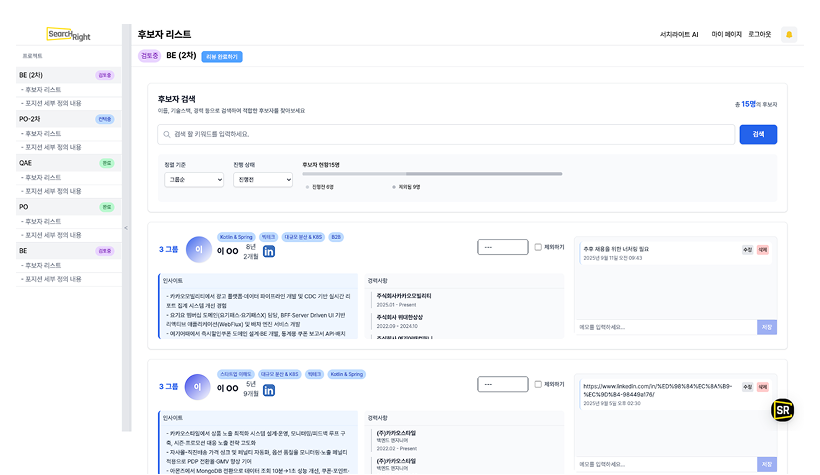This screenshot has width=820, height=475.
Task: Go to 마이 페이지 in top navigation
Action: point(726,34)
